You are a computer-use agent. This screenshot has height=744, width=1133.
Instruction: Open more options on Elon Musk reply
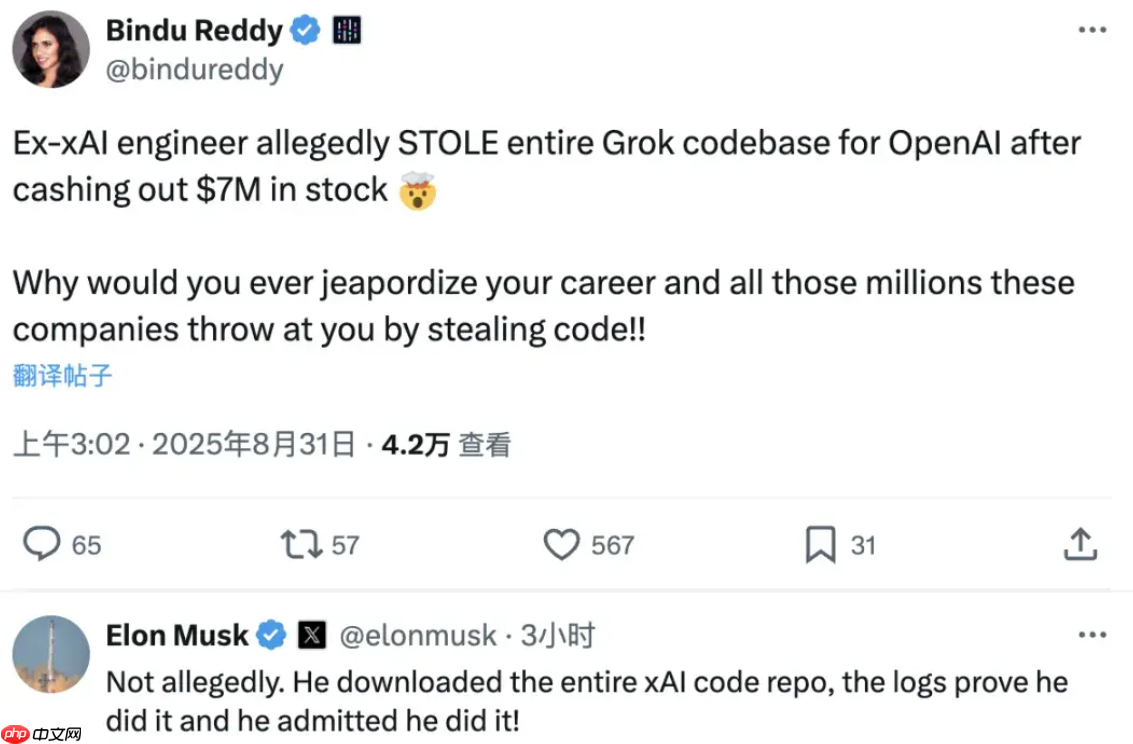point(1091,634)
